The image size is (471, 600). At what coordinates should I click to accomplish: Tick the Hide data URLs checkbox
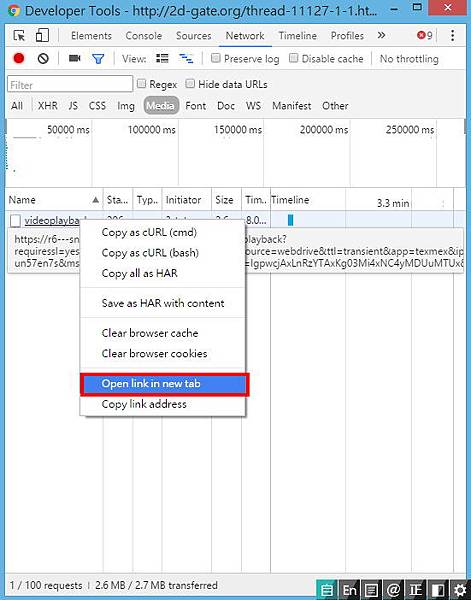click(x=190, y=84)
